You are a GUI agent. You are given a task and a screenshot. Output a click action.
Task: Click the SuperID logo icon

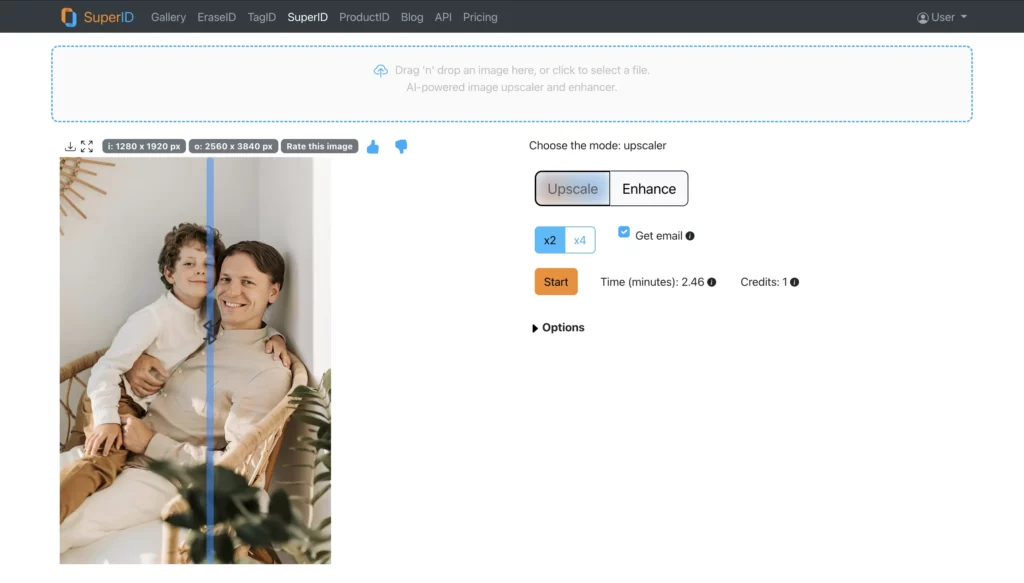coord(69,16)
